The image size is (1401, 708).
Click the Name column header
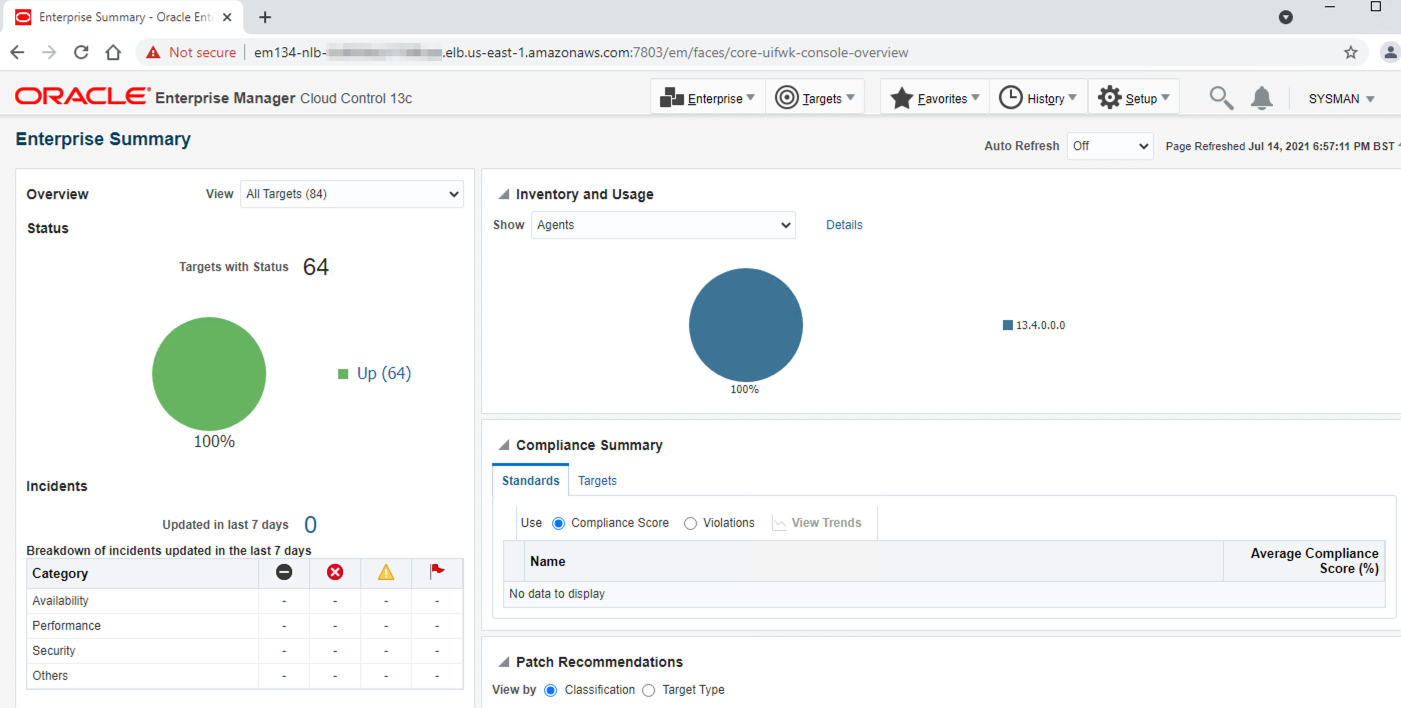(x=873, y=562)
